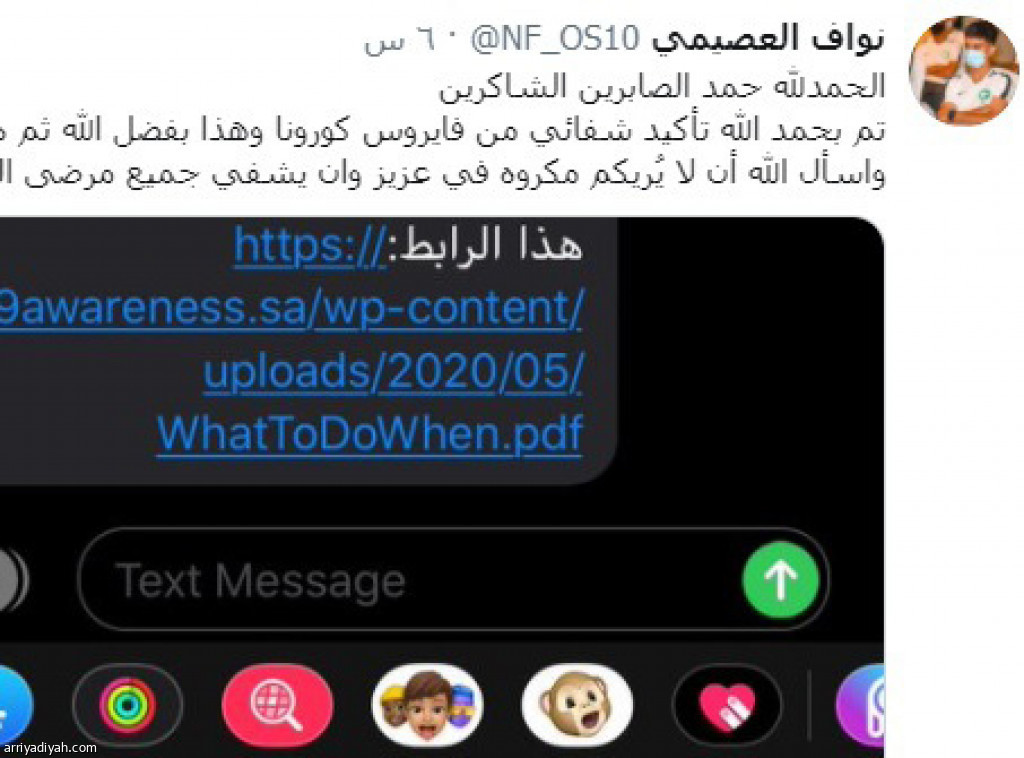
Task: Open the purple app icon at the right edge of the app drawer
Action: [x=860, y=705]
